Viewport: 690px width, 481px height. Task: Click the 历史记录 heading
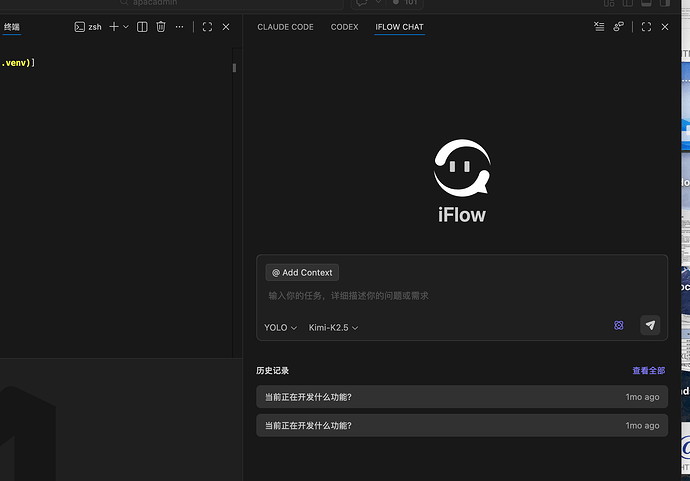point(272,371)
